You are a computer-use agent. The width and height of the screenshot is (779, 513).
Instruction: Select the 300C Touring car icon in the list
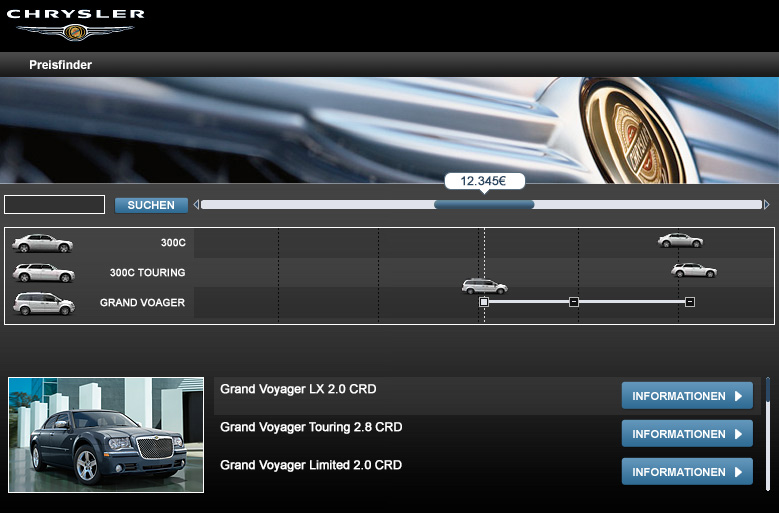(x=43, y=273)
